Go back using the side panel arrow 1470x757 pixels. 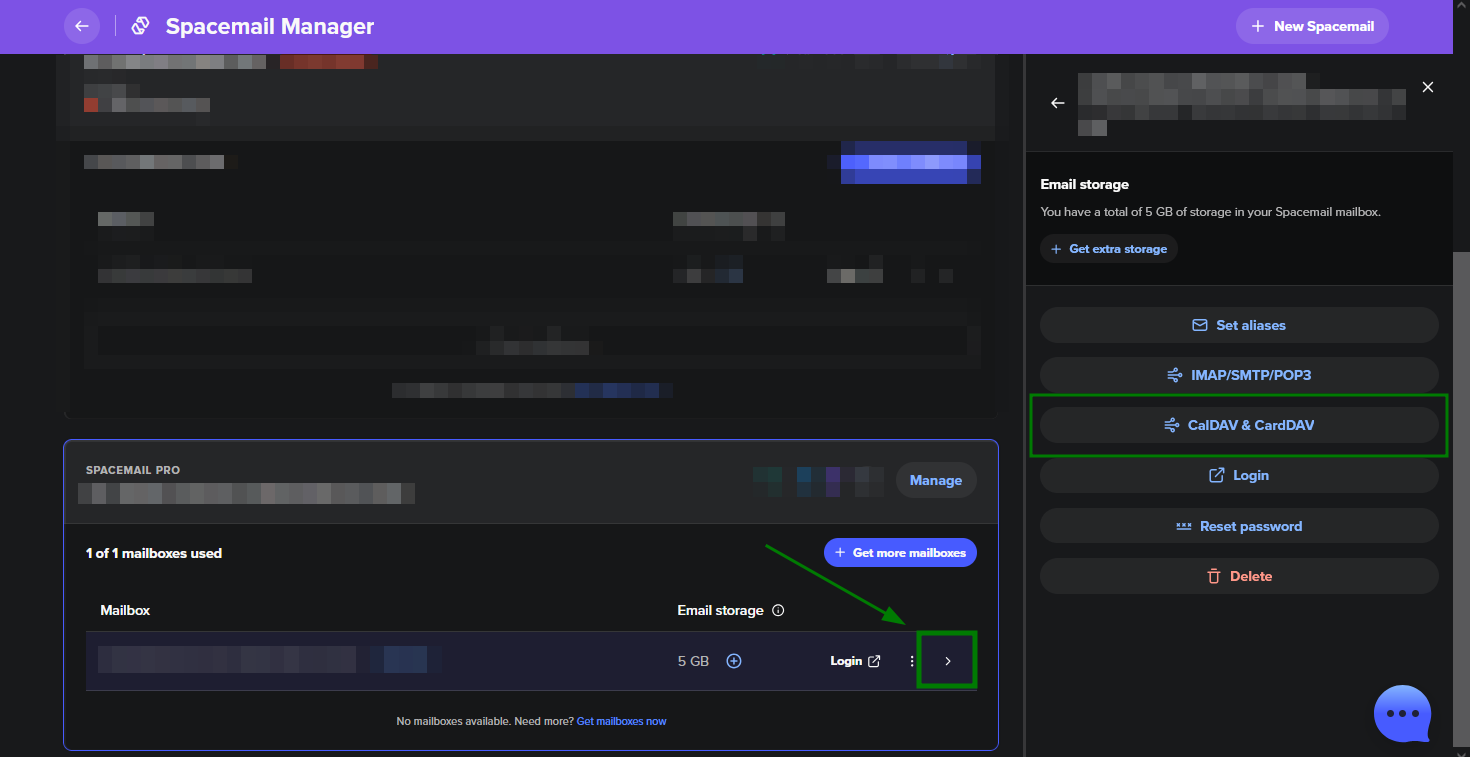1058,103
